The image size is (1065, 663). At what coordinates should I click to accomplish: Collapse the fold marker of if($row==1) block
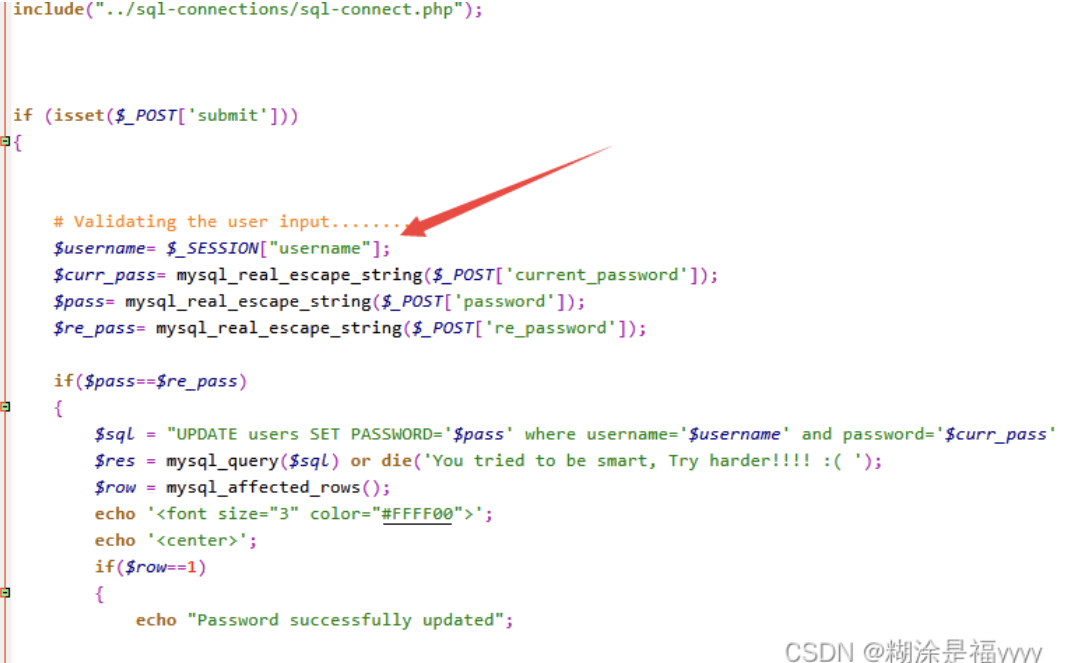(x=5, y=592)
